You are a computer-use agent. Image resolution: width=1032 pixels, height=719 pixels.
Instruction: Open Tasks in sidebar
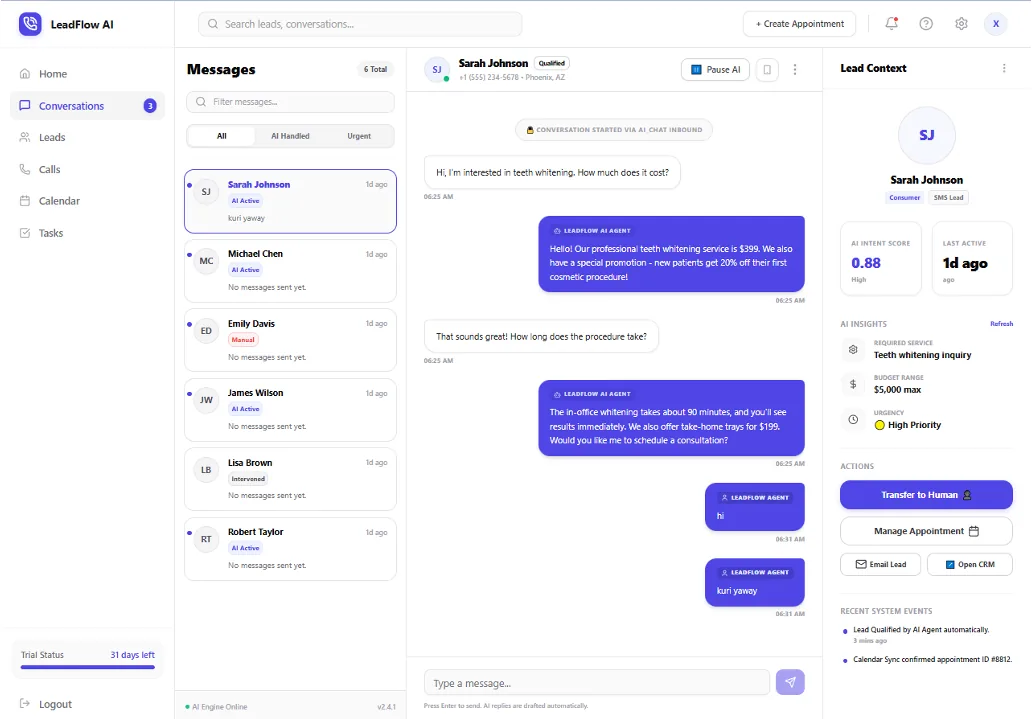87,233
